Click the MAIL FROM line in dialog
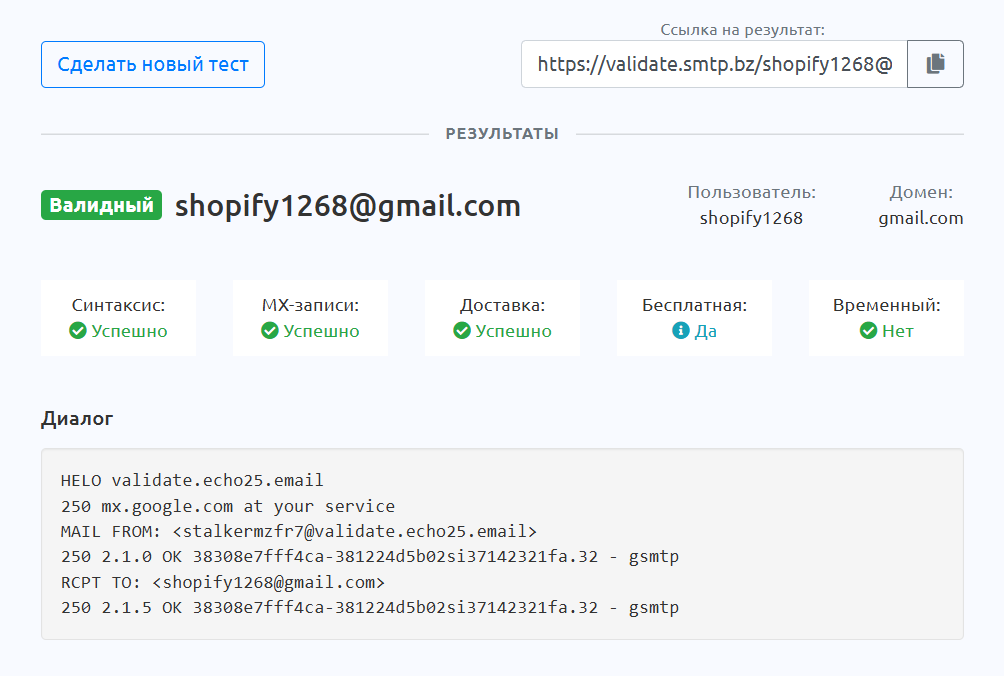1004x676 pixels. coord(298,532)
